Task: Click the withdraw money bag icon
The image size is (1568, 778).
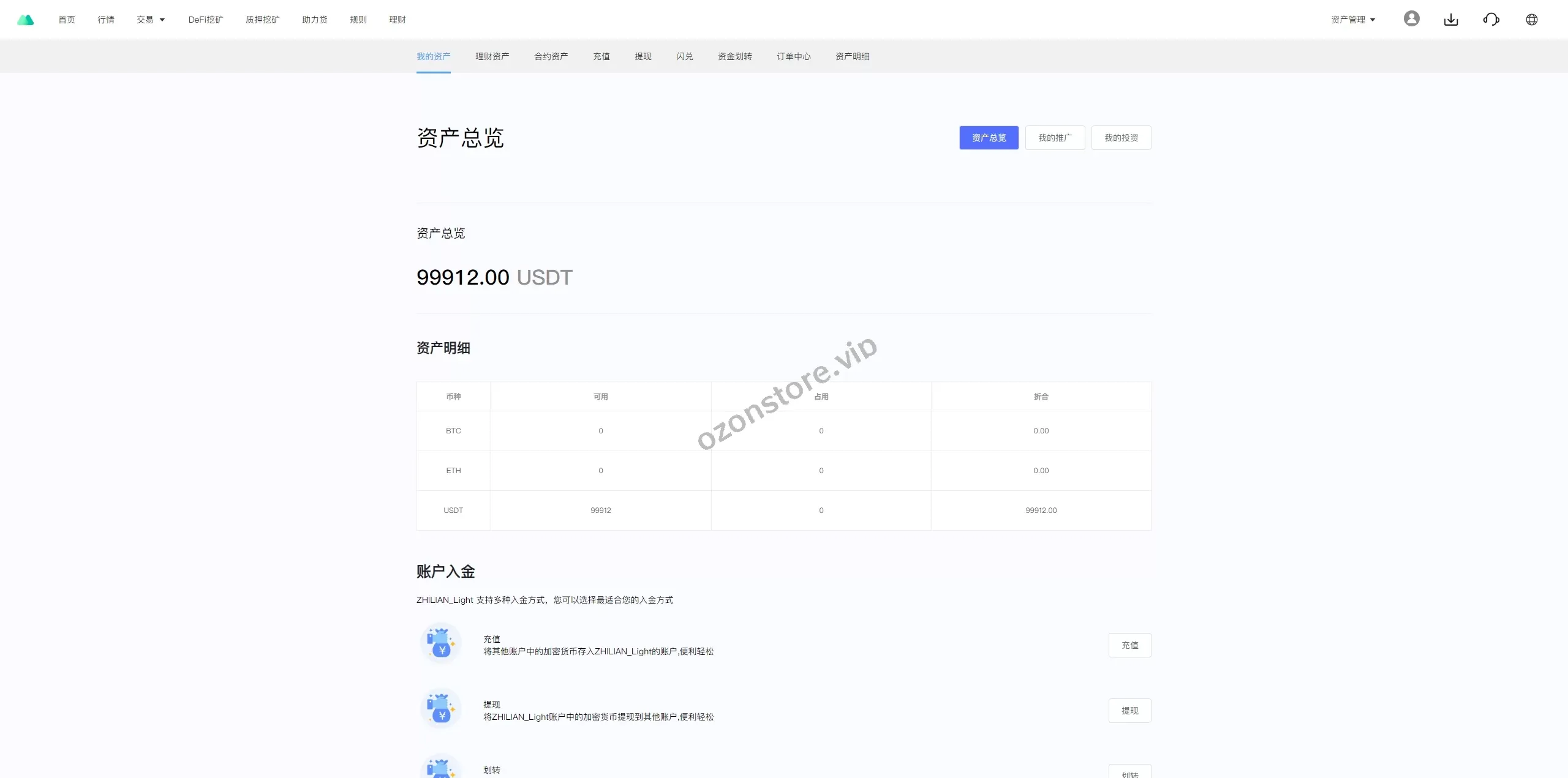Action: point(441,709)
